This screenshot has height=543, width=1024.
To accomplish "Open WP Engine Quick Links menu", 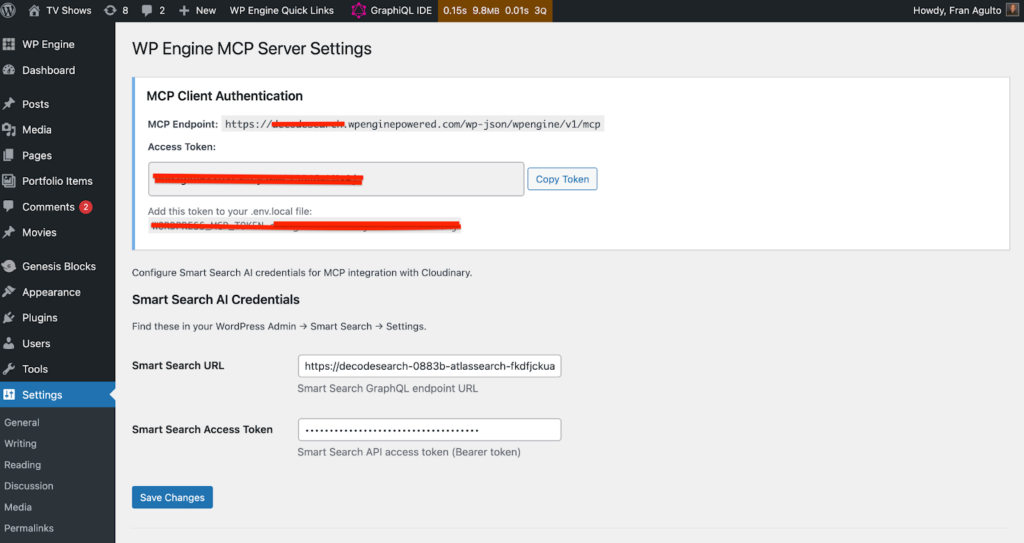I will tap(282, 10).
